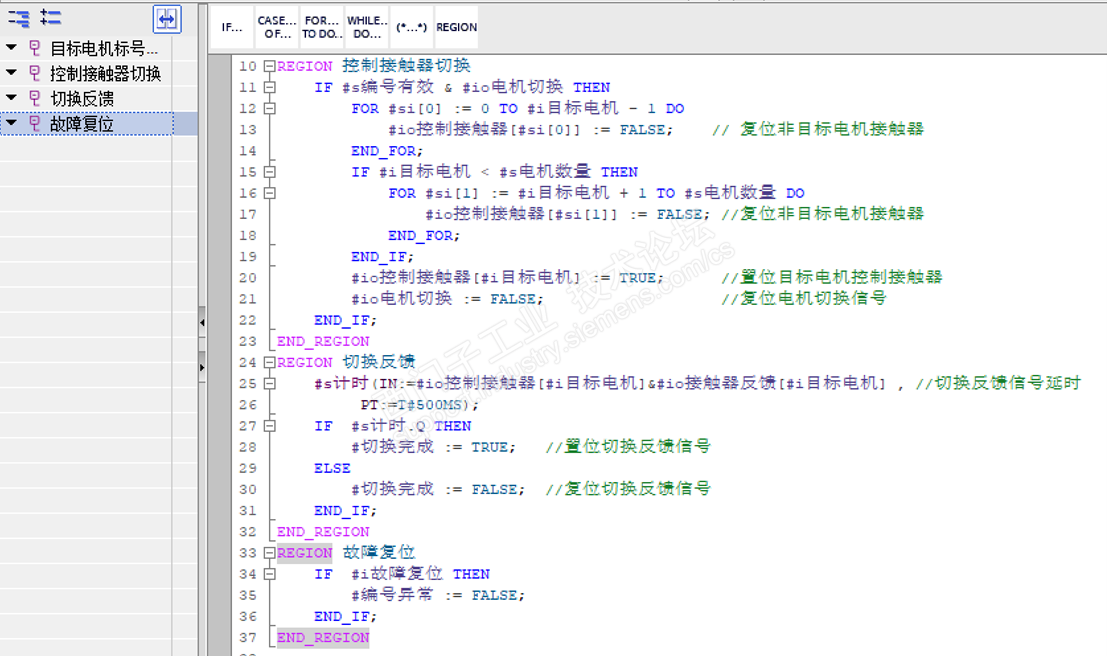
Task: Insert a REGION template
Action: click(456, 27)
